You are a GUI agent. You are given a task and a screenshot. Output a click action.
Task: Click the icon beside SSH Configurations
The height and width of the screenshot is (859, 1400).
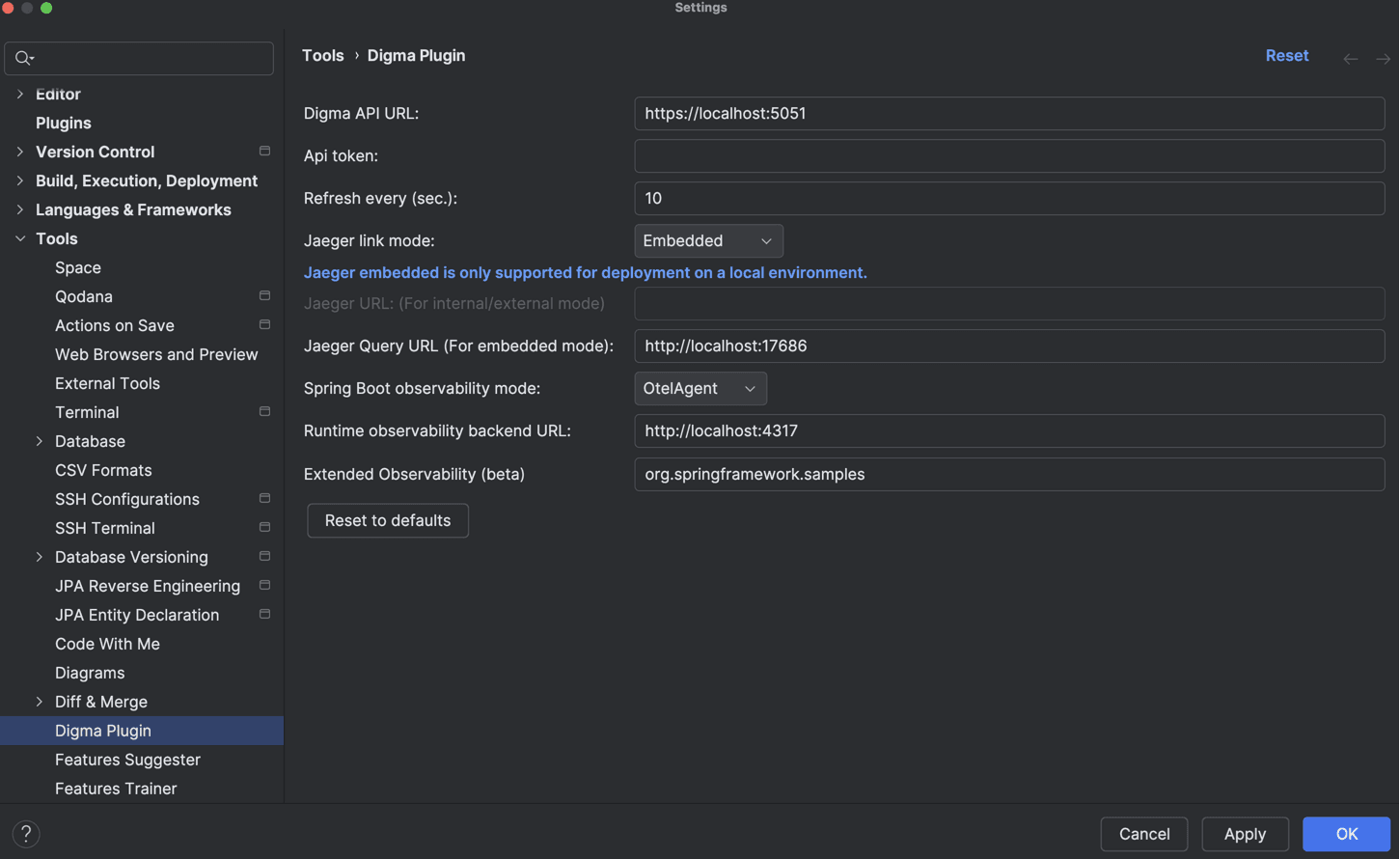264,499
